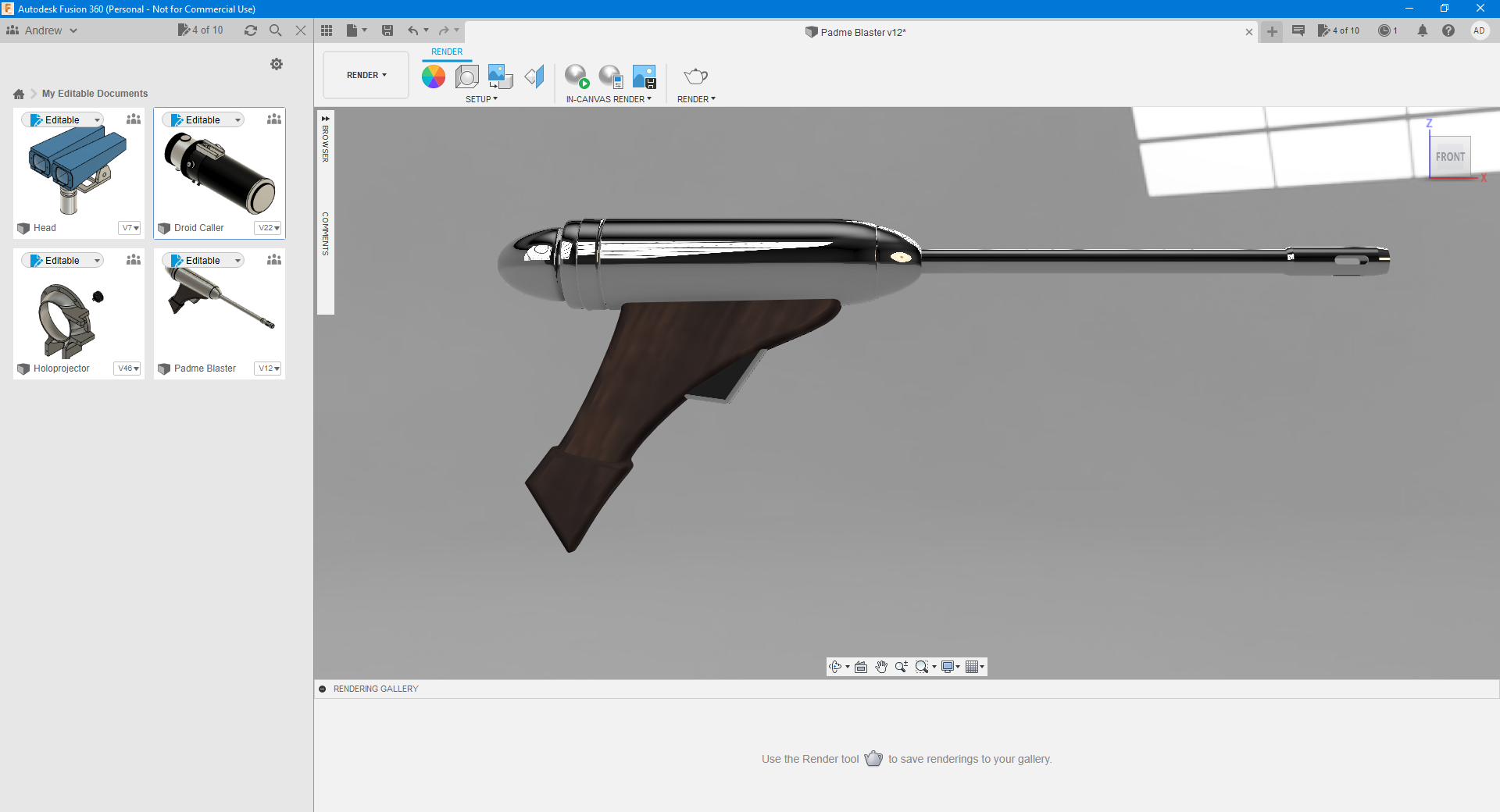This screenshot has height=812, width=1500.
Task: Open Holoprojector version V46 dropdown
Action: coord(127,369)
